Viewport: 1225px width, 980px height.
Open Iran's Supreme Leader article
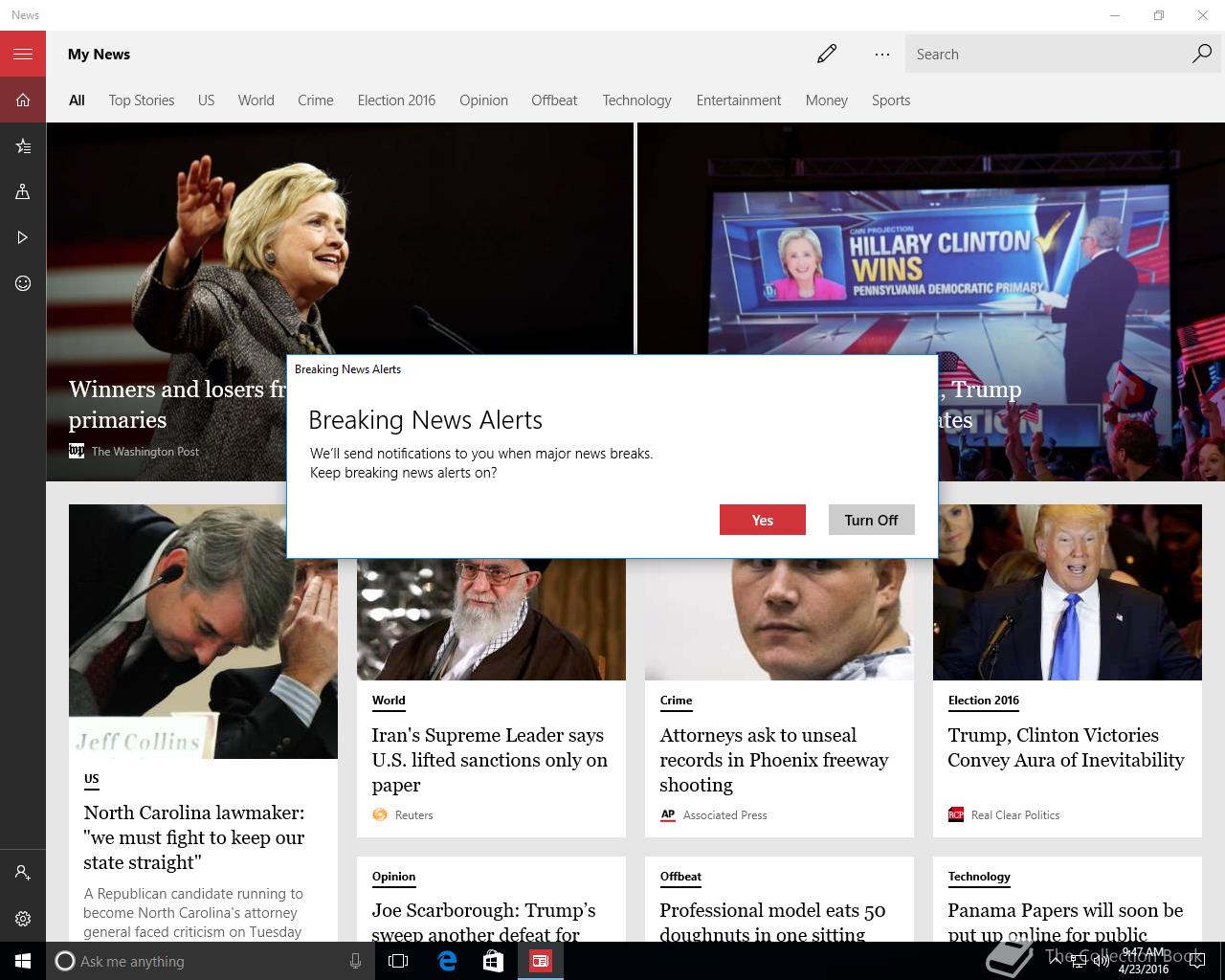(490, 760)
